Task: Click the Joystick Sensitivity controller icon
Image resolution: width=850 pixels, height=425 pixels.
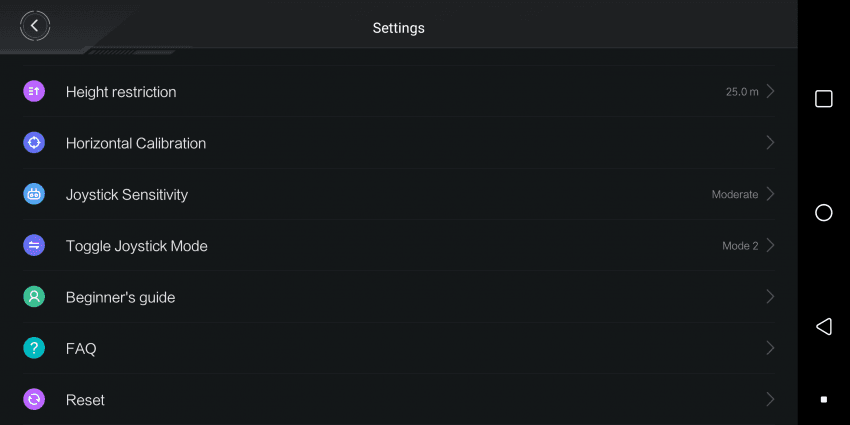Action: click(34, 194)
